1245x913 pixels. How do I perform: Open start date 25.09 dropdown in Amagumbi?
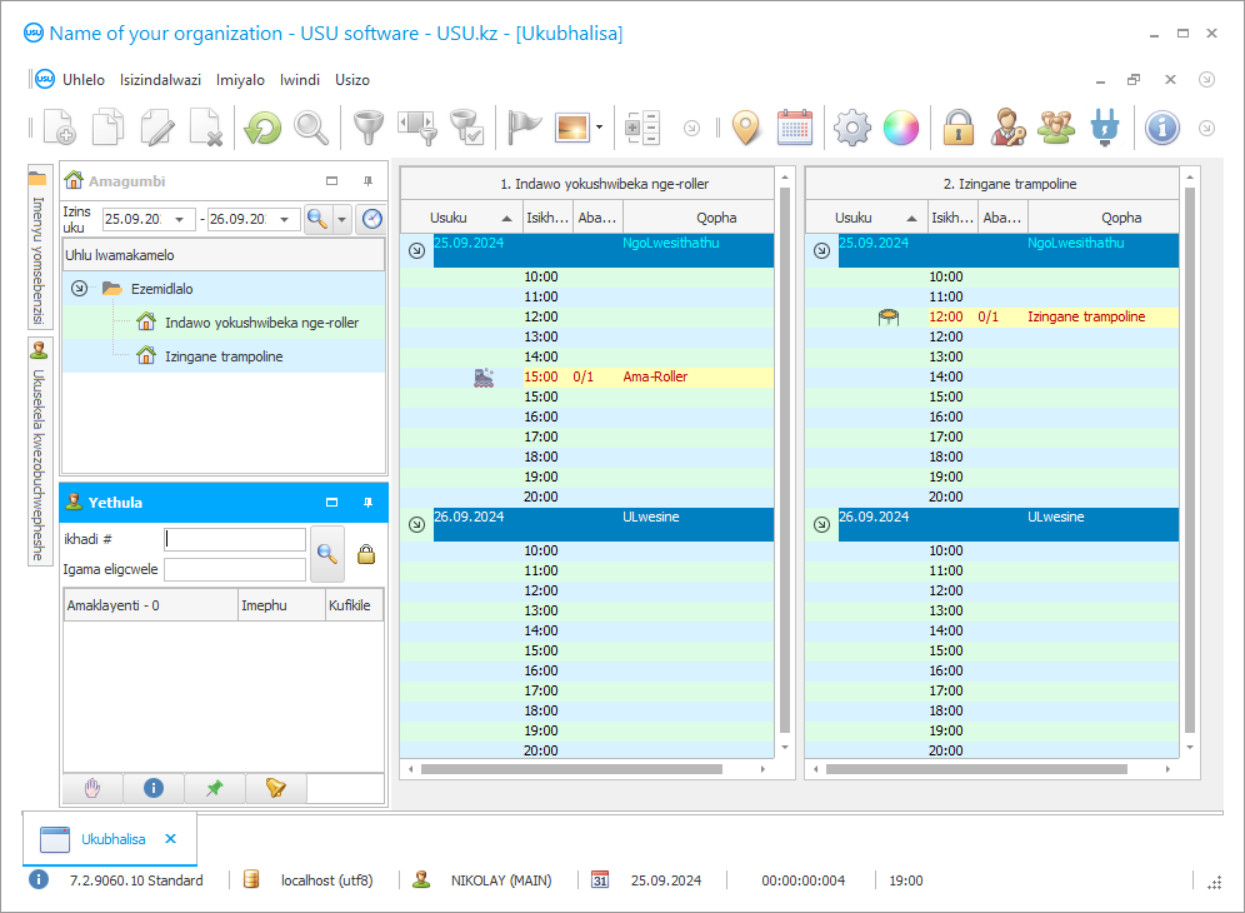pyautogui.click(x=181, y=220)
